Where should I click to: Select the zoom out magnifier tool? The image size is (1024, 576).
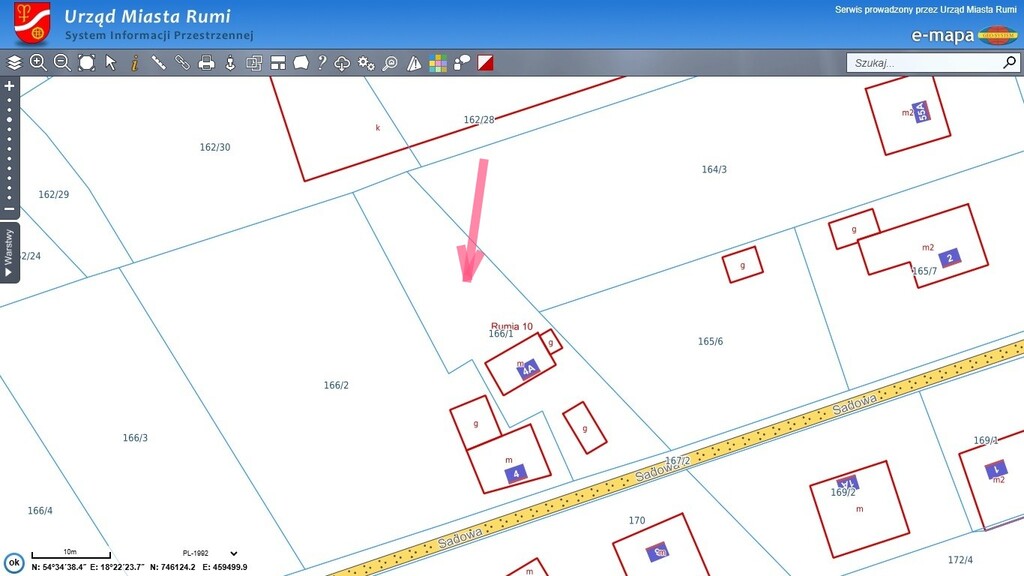(x=62, y=63)
